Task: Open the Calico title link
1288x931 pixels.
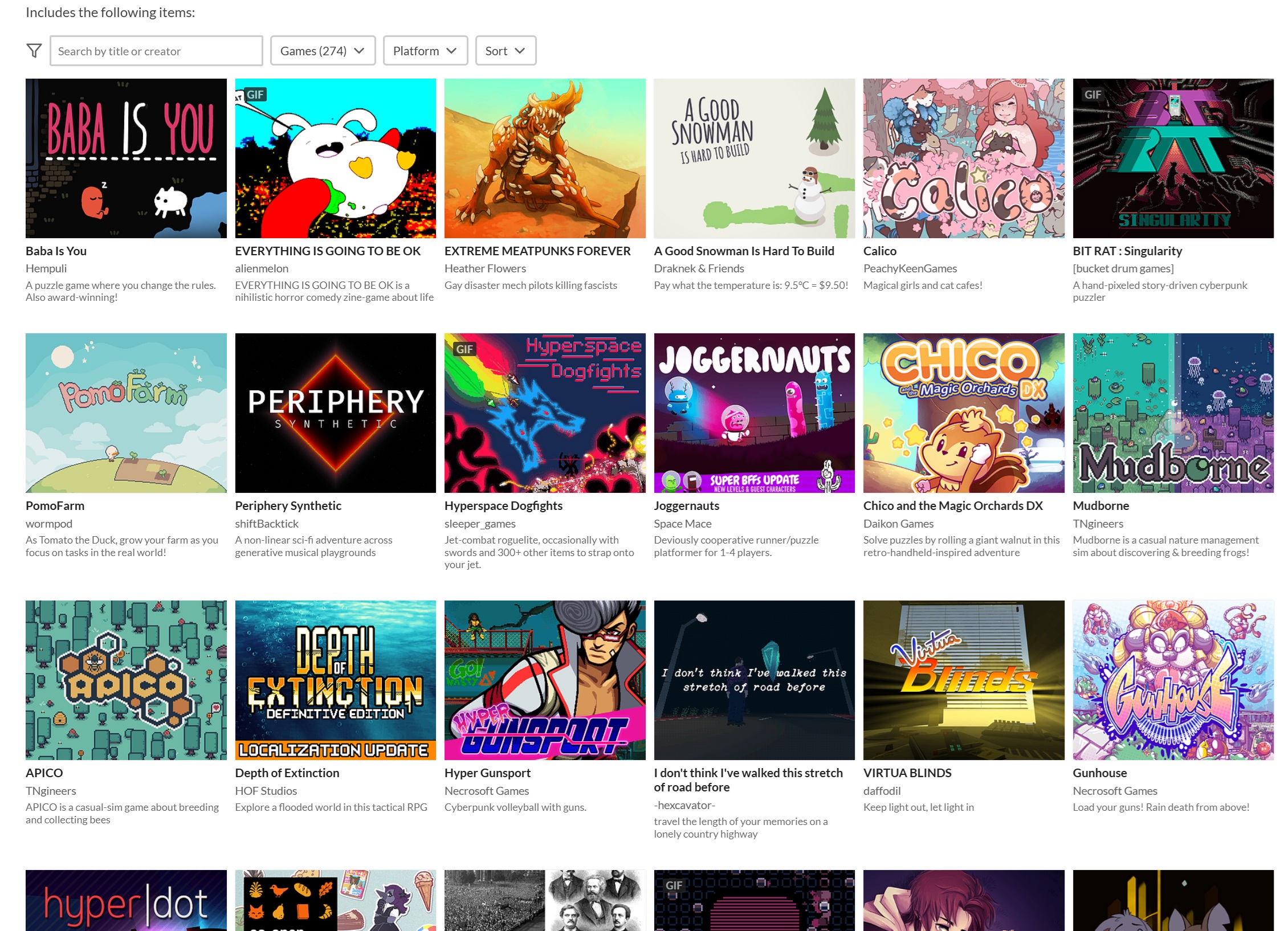Action: pyautogui.click(x=879, y=251)
